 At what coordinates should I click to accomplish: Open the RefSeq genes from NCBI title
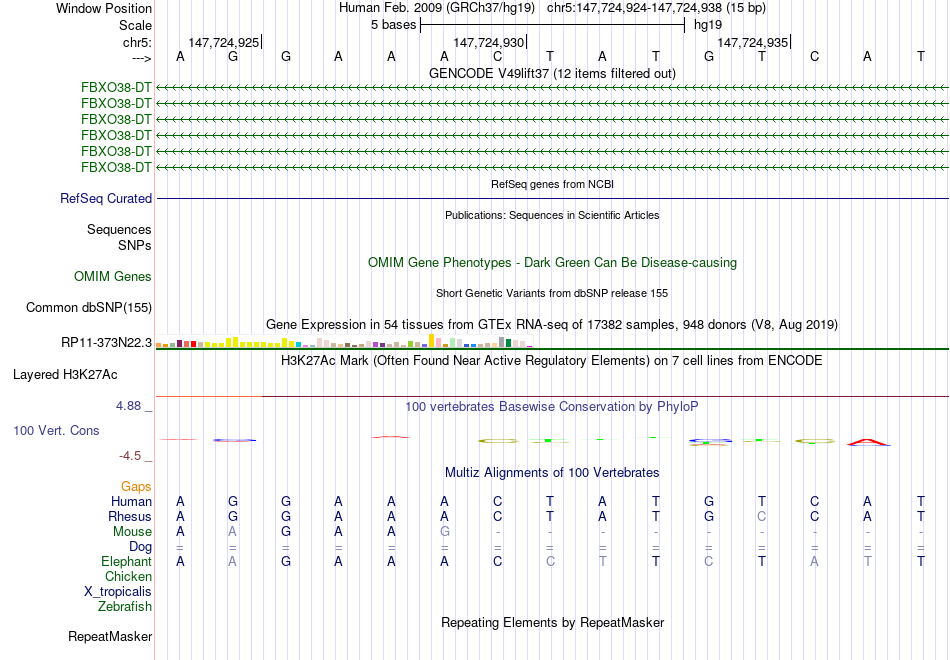point(552,184)
